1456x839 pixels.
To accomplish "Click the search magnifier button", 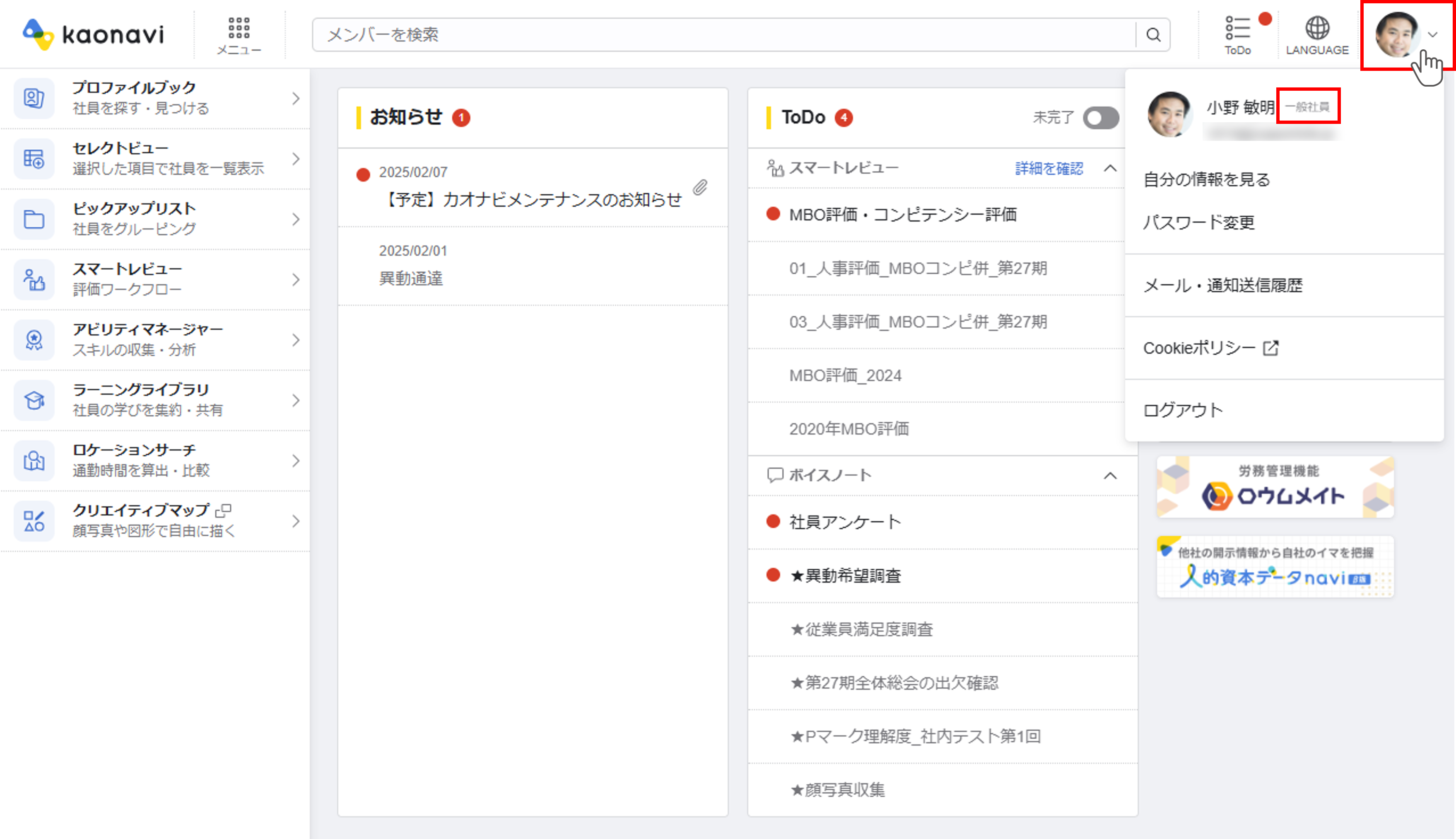I will coord(1153,35).
